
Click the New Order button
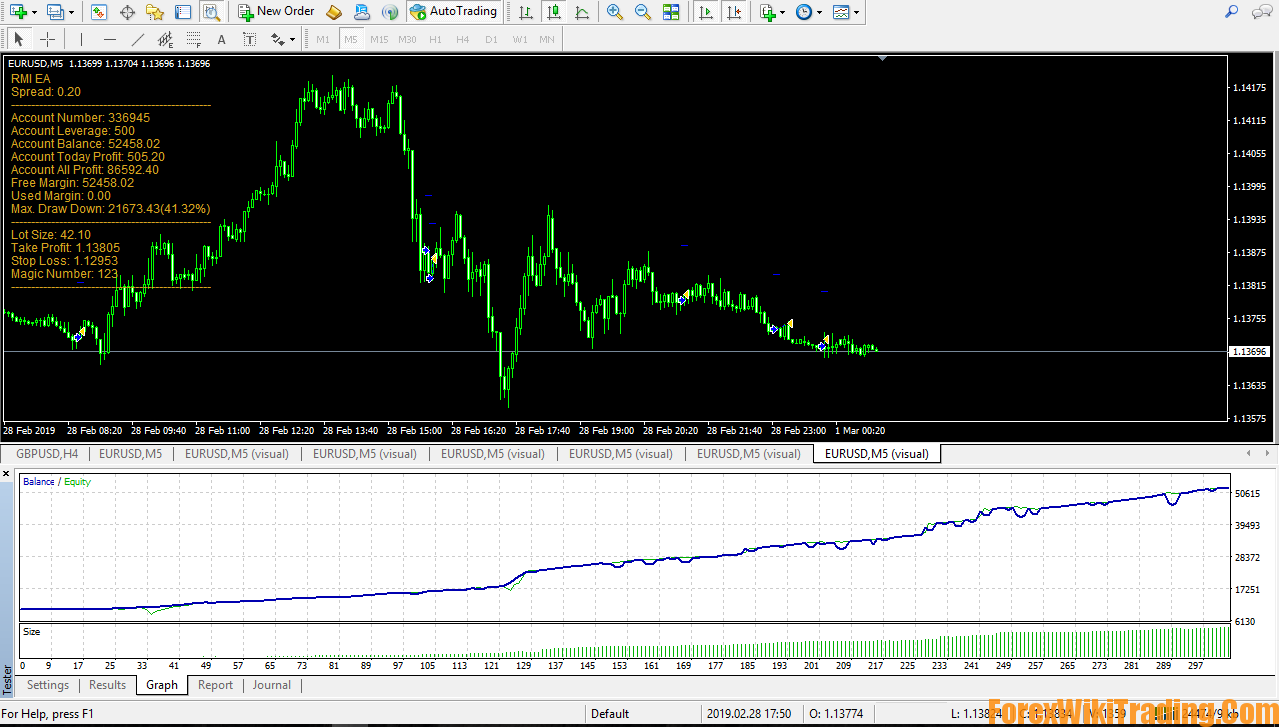277,12
